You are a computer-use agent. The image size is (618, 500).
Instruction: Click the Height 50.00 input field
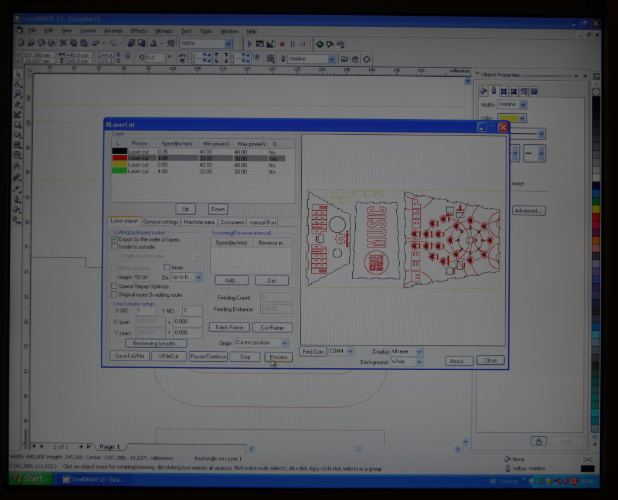[x=141, y=277]
